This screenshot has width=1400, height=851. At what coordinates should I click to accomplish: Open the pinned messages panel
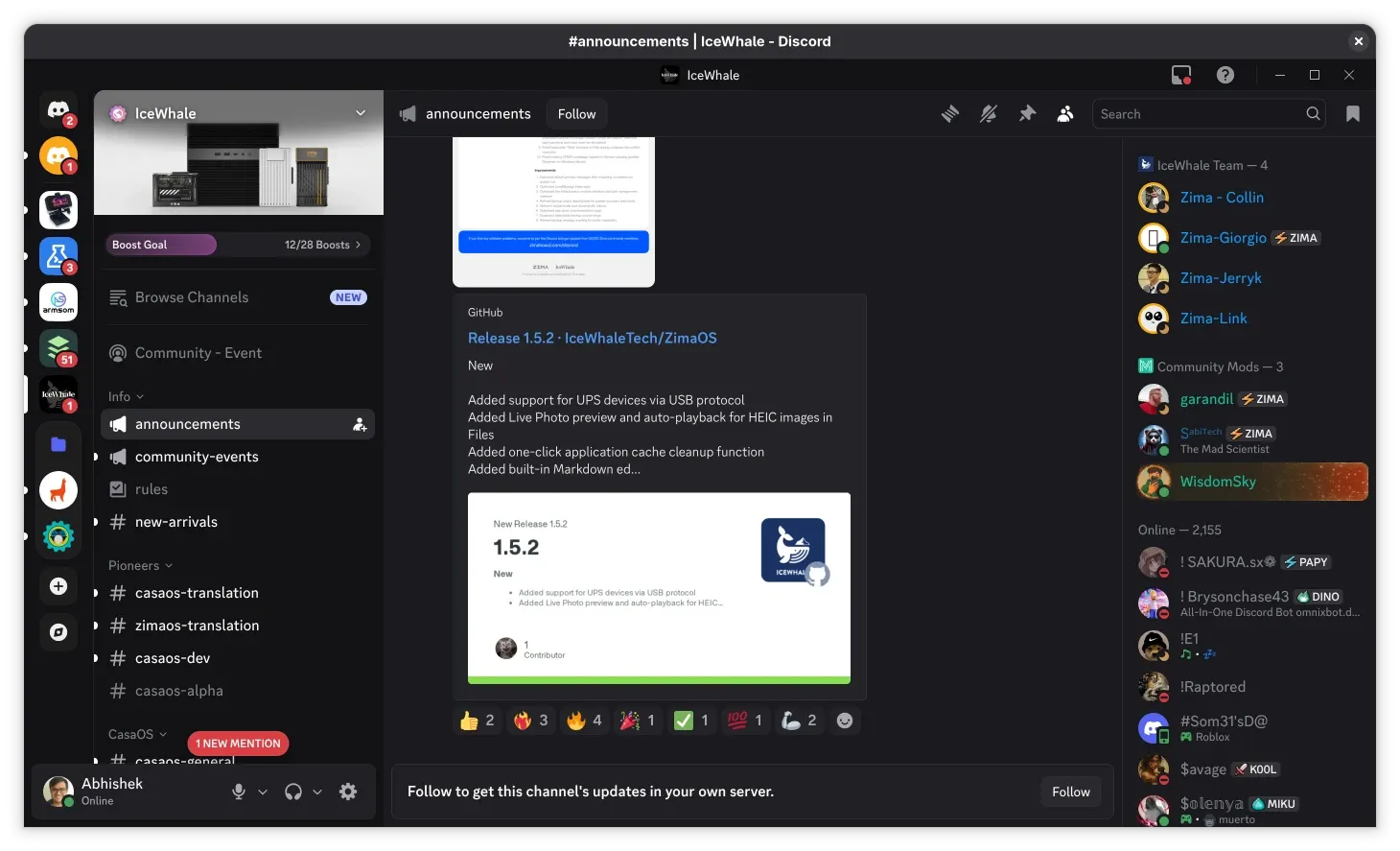point(1027,113)
